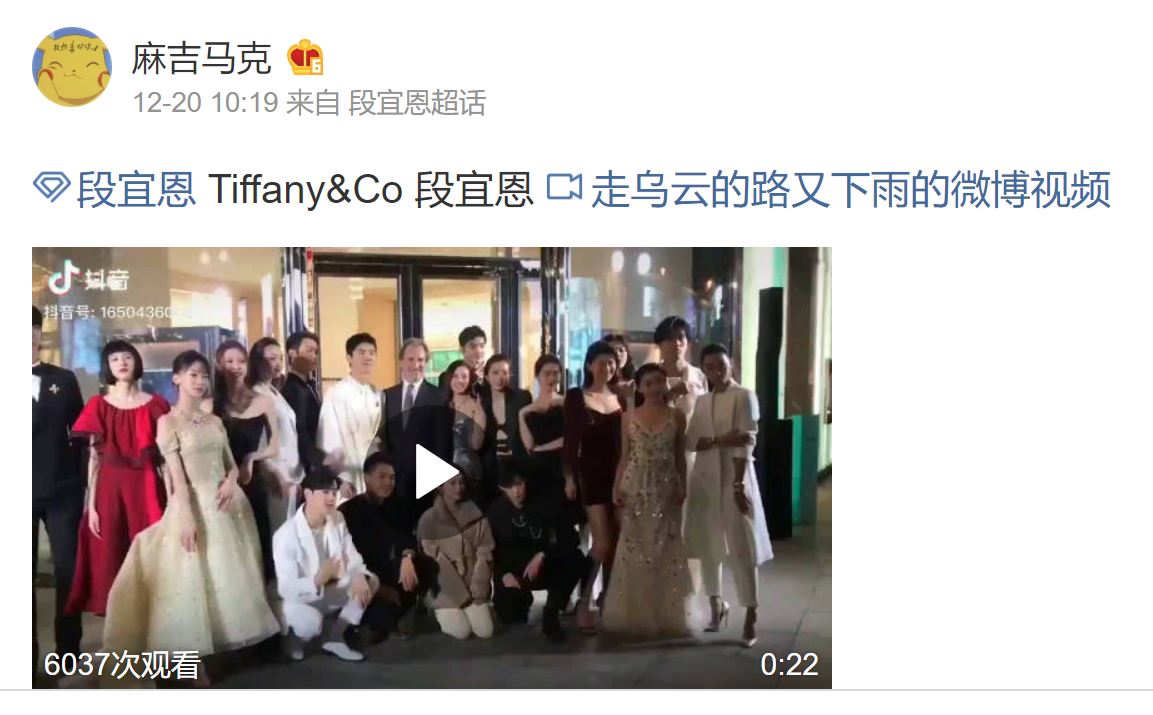Open the 麻吉马克 cat avatar
This screenshot has width=1153, height=715.
click(x=71, y=67)
